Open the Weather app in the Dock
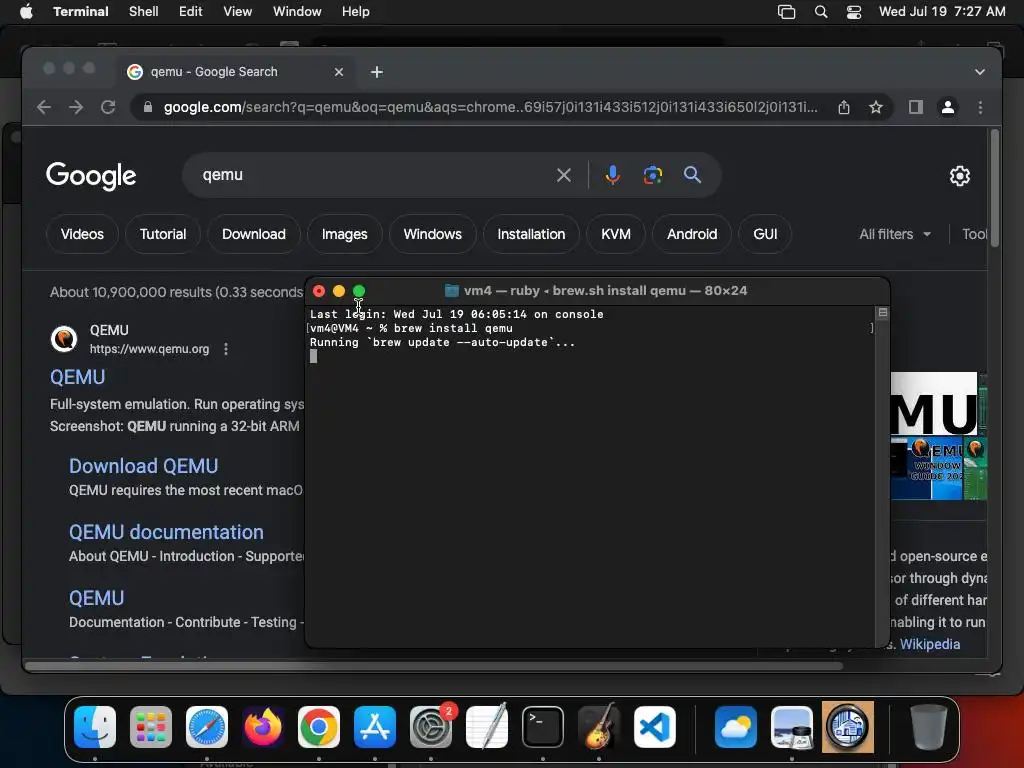 pos(735,727)
